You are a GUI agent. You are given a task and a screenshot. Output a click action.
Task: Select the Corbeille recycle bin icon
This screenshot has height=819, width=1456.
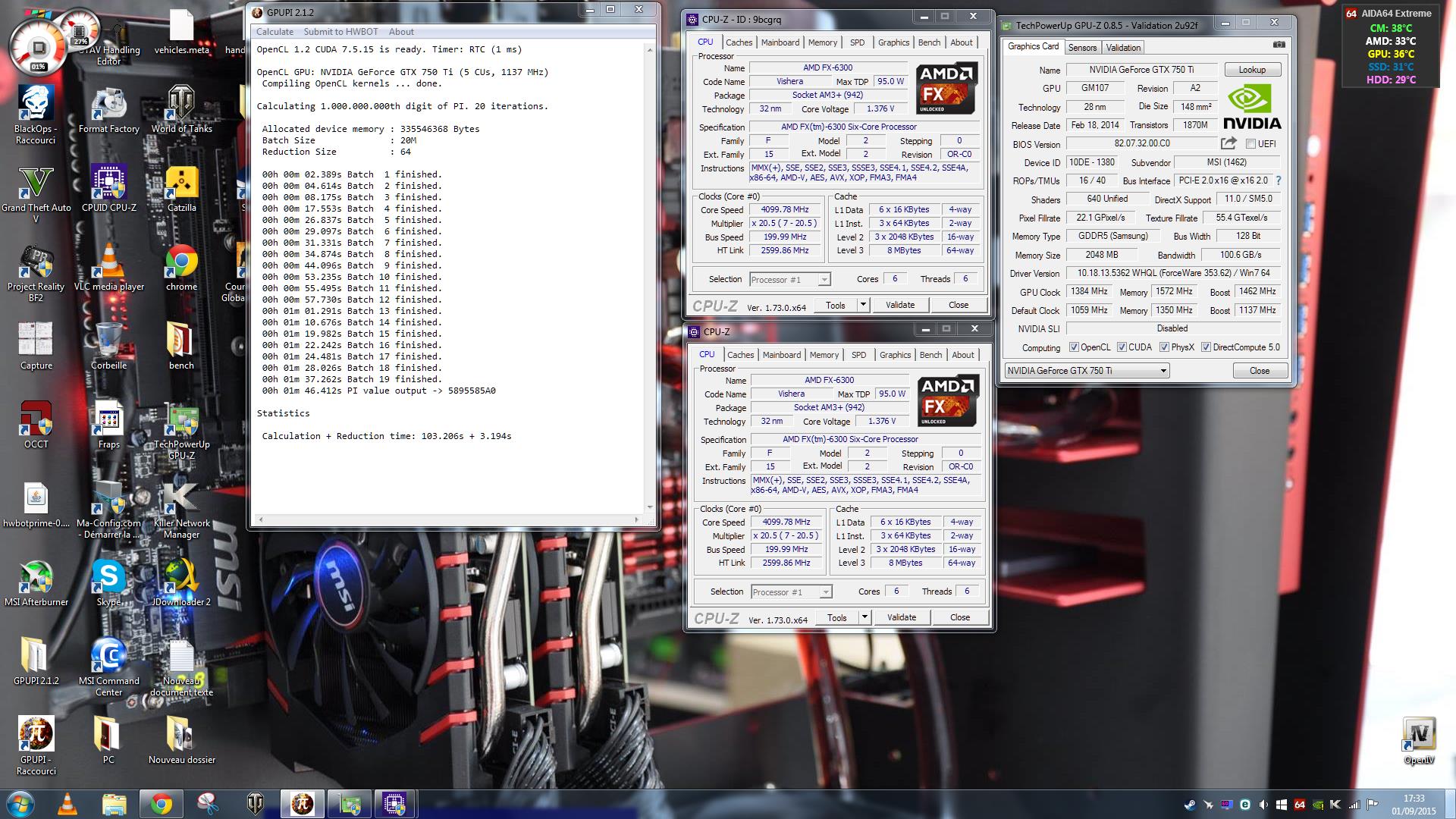coord(108,347)
